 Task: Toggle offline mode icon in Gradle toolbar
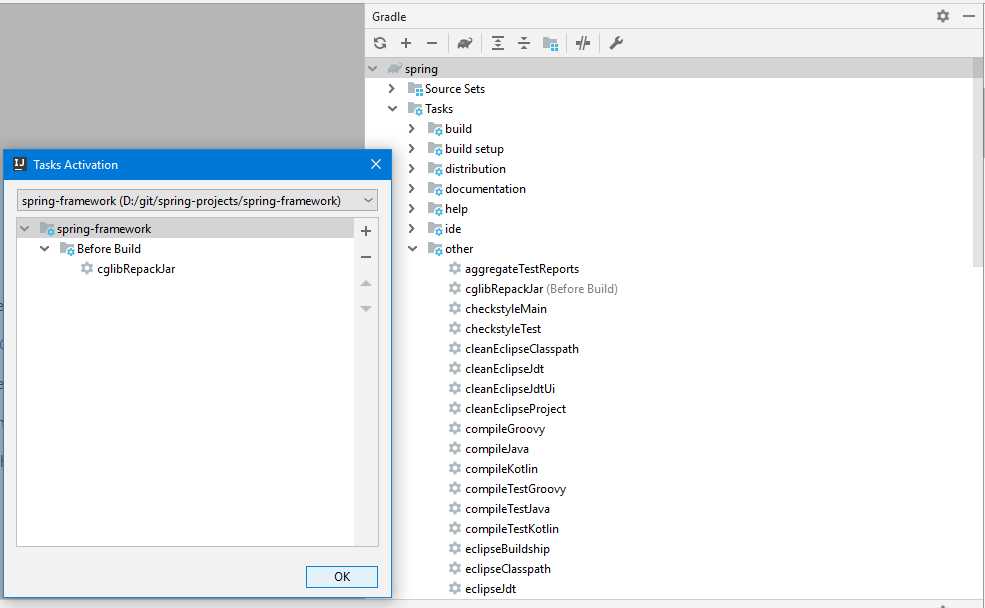click(583, 43)
